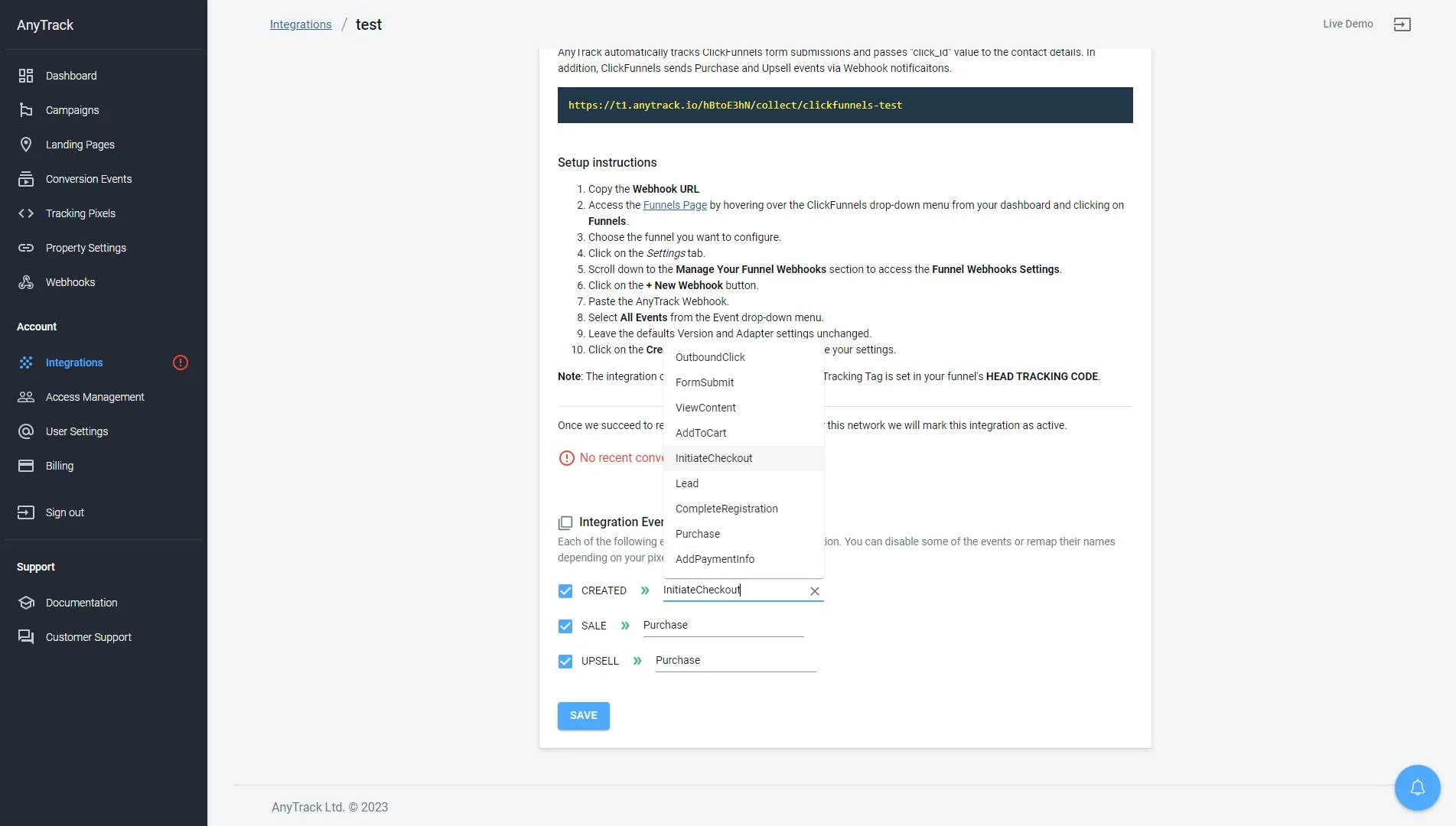Click the Conversion Events icon
This screenshot has height=826, width=1456.
pos(26,179)
